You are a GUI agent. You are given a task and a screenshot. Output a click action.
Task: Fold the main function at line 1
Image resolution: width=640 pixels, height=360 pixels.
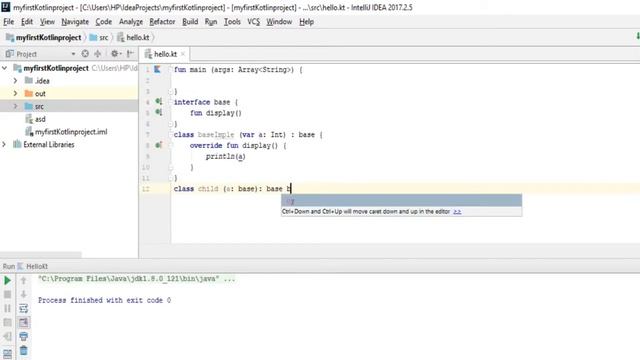coord(171,69)
